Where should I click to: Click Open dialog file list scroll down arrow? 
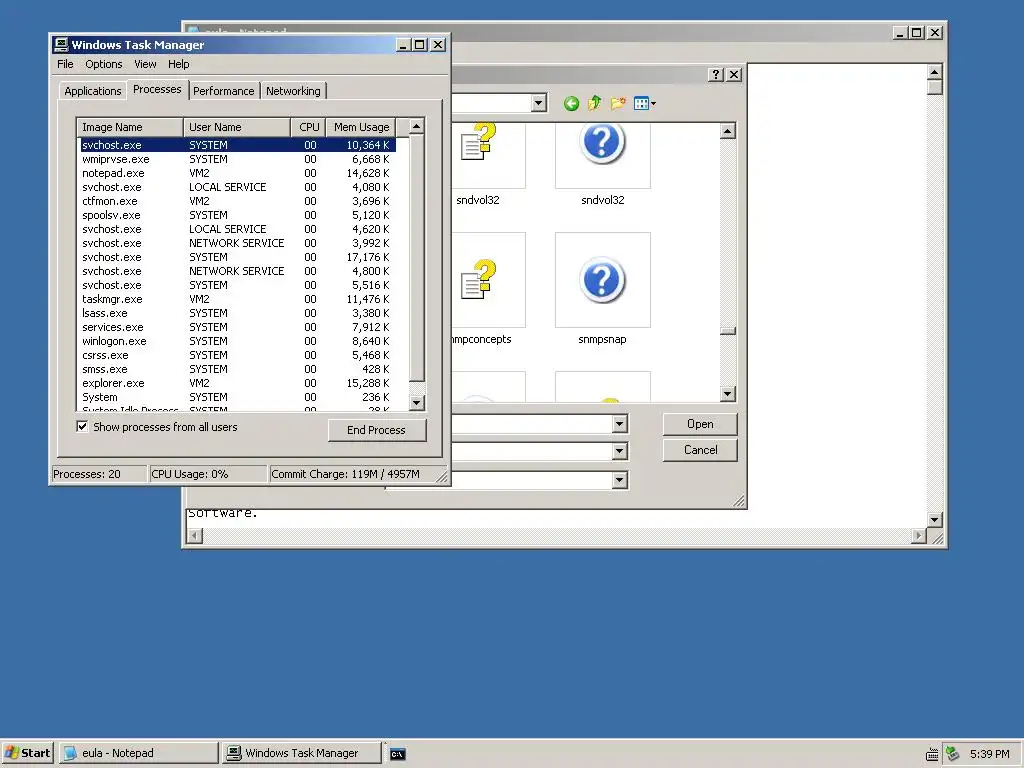(x=728, y=394)
